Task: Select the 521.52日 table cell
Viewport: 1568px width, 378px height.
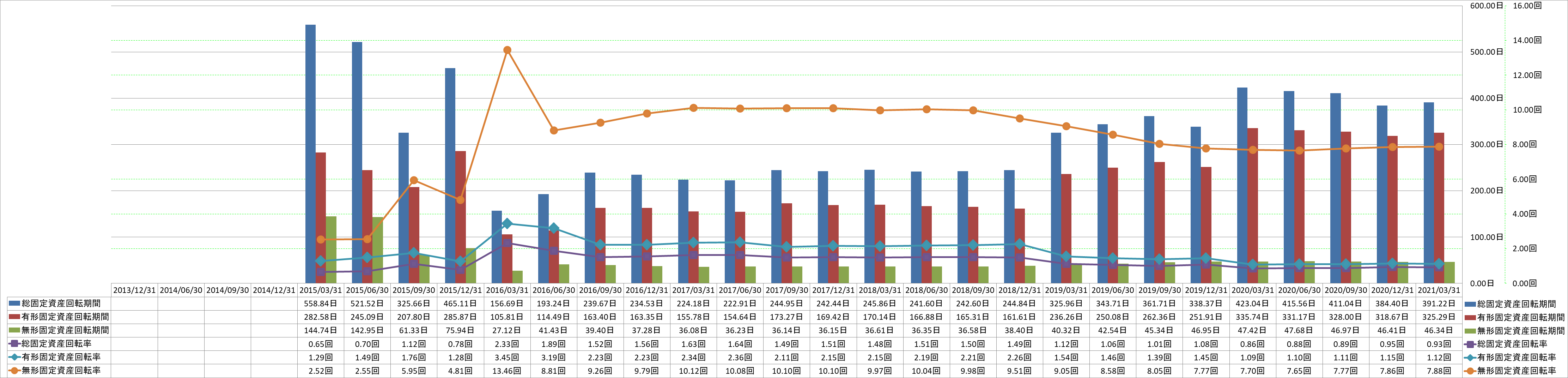Action: point(367,304)
